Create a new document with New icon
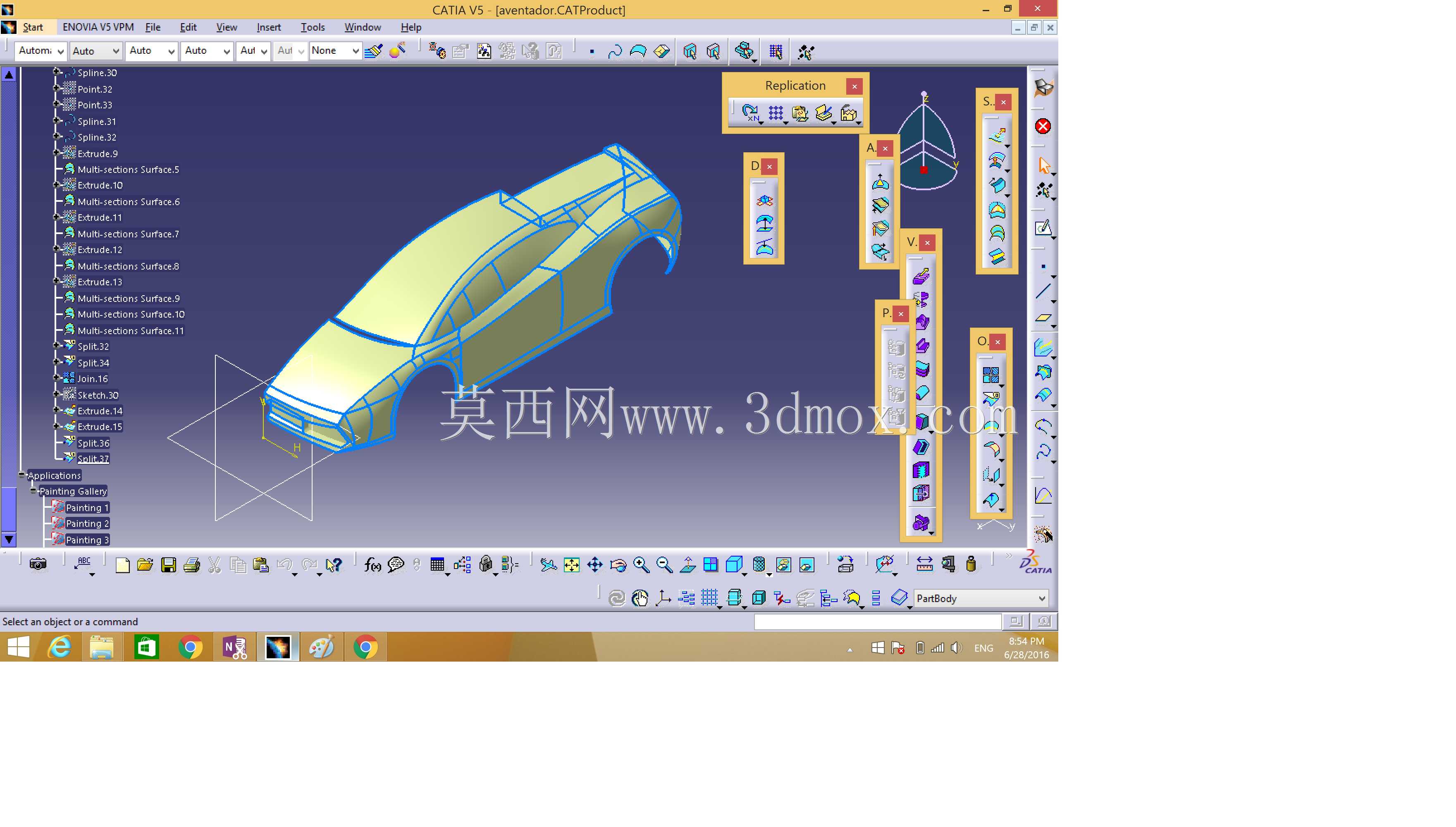Screen dimensions: 1456x827 [122, 564]
